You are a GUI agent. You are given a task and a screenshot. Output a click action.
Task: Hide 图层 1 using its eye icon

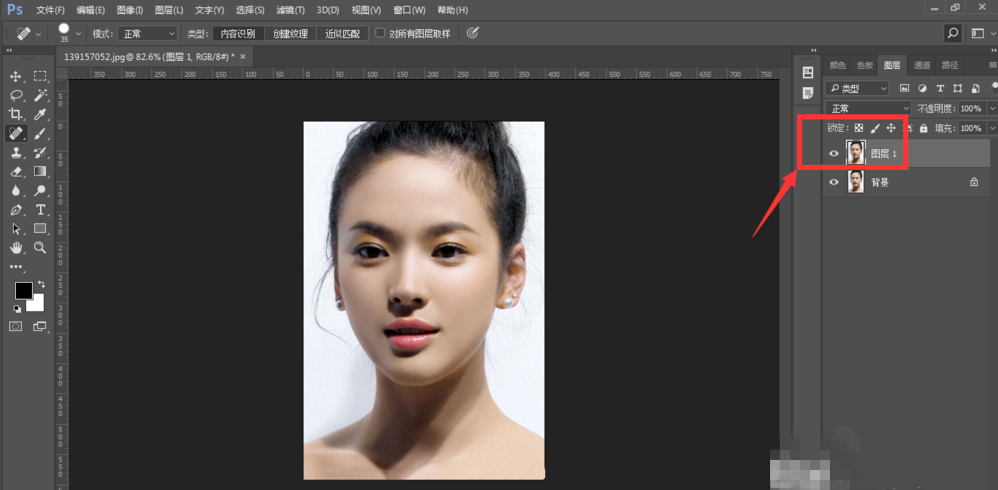834,154
